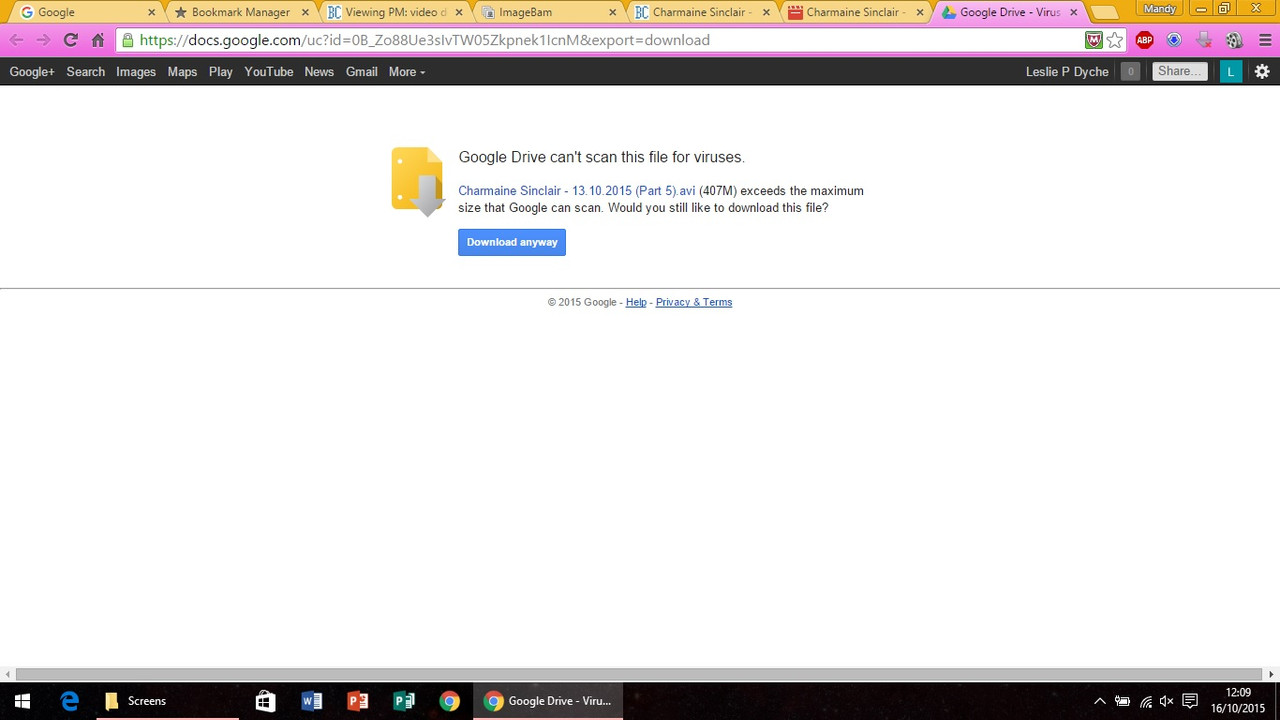This screenshot has width=1280, height=720.
Task: Open the Windows Start menu
Action: tap(22, 701)
